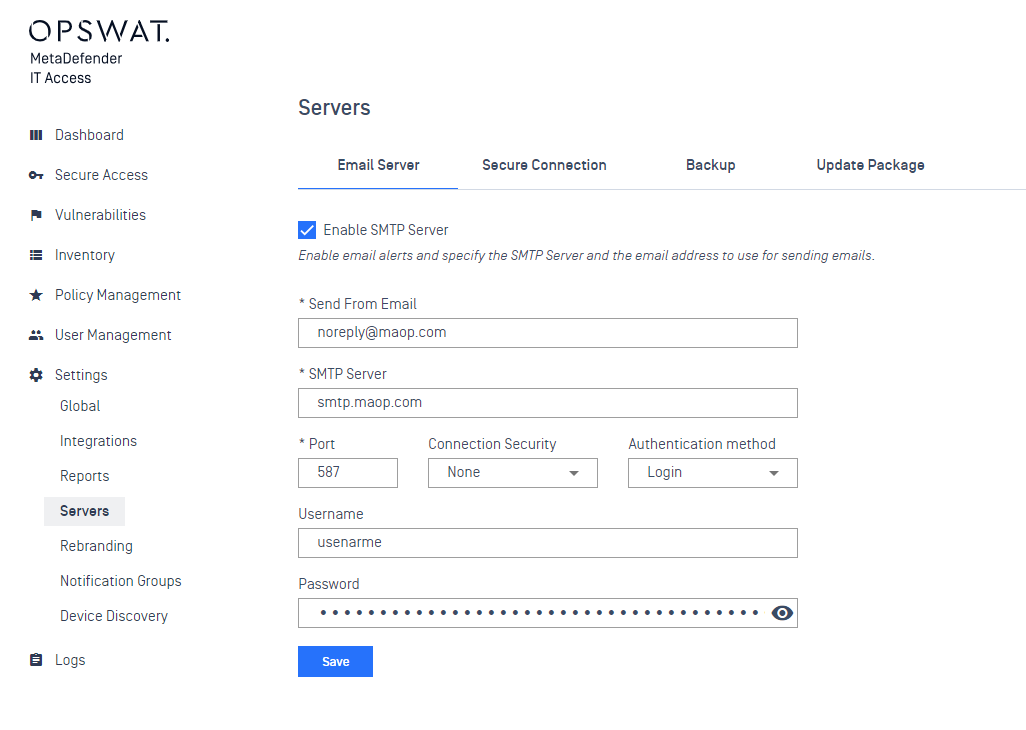1026x730 pixels.
Task: Open Notification Groups settings
Action: (120, 581)
